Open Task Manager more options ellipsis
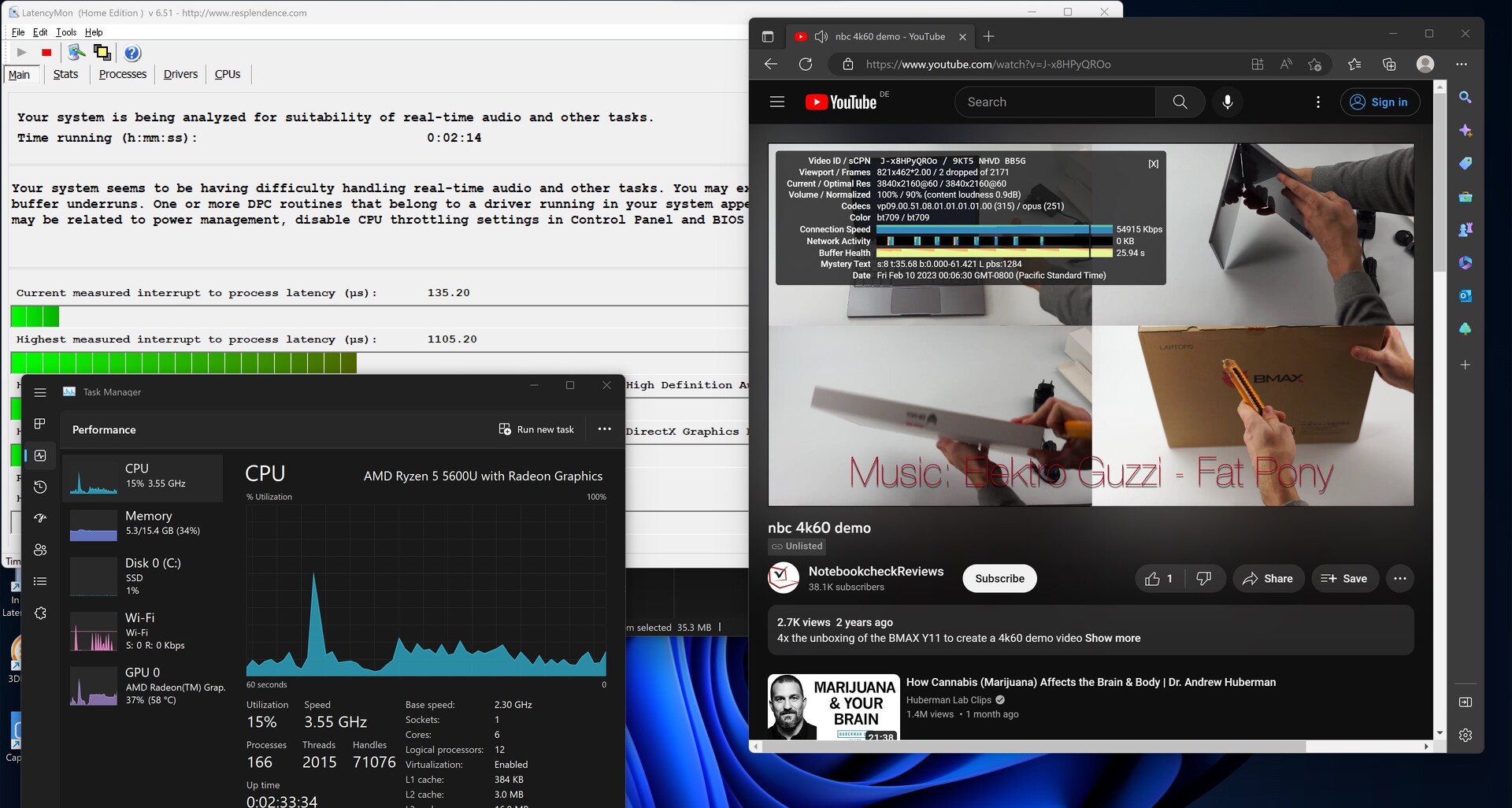The width and height of the screenshot is (1512, 808). tap(605, 429)
